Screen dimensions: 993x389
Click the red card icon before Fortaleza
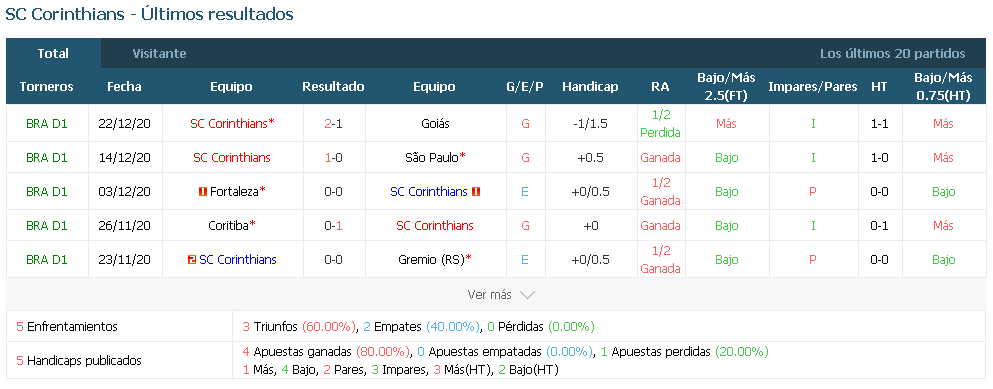pyautogui.click(x=203, y=191)
